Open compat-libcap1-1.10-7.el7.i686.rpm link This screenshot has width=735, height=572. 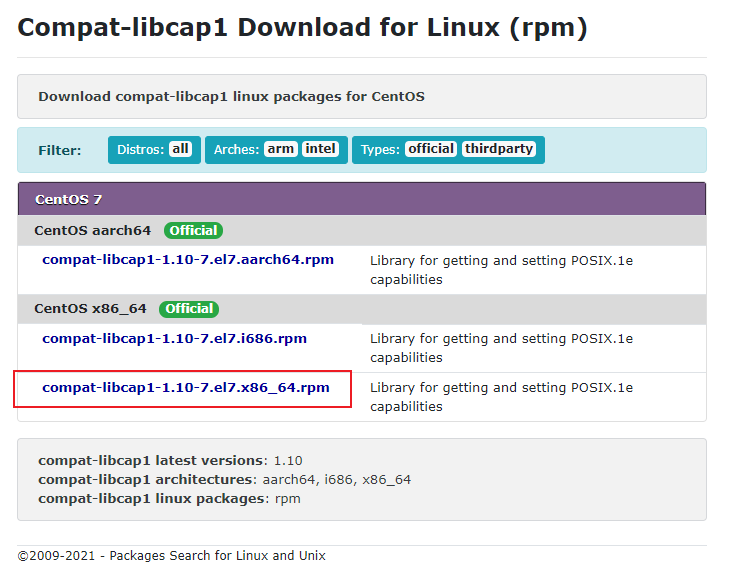pos(174,339)
